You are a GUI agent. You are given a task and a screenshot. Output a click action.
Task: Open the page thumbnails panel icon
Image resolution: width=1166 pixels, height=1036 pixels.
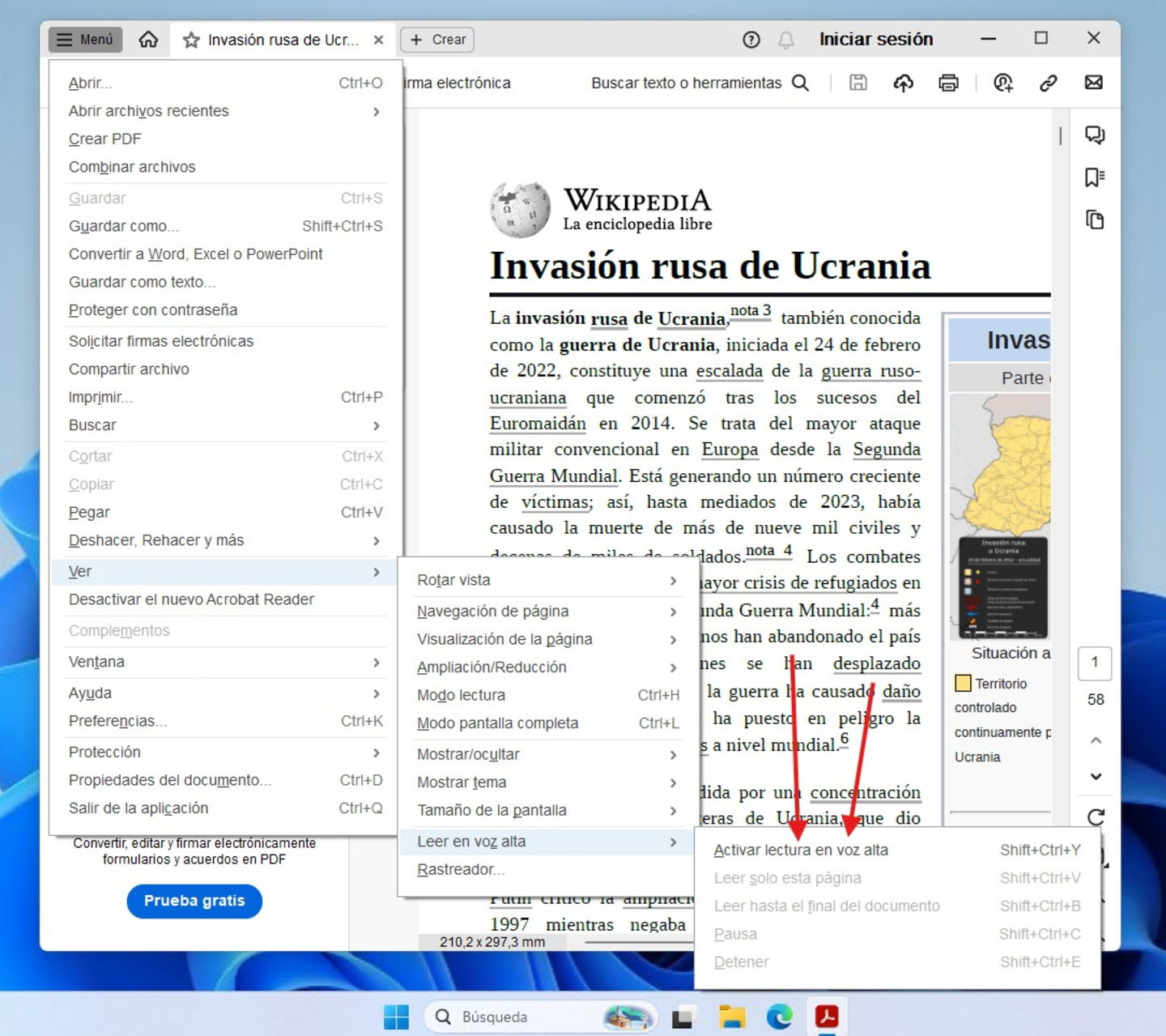tap(1095, 220)
